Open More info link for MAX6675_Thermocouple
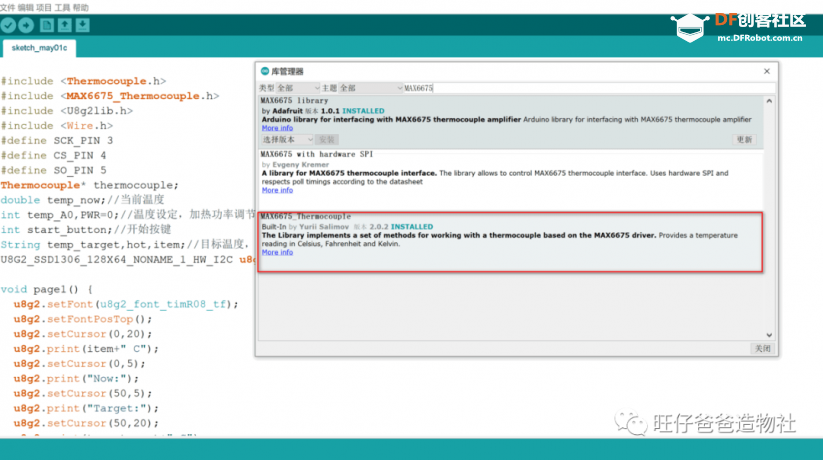The width and height of the screenshot is (823, 460). [277, 253]
